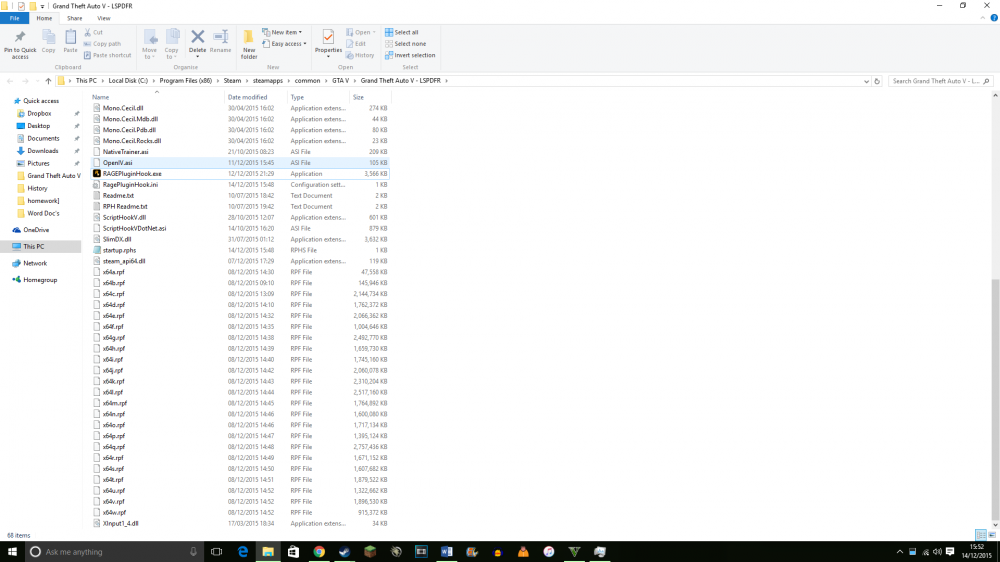Open the Easy access dropdown
The image size is (1000, 562).
pos(284,43)
